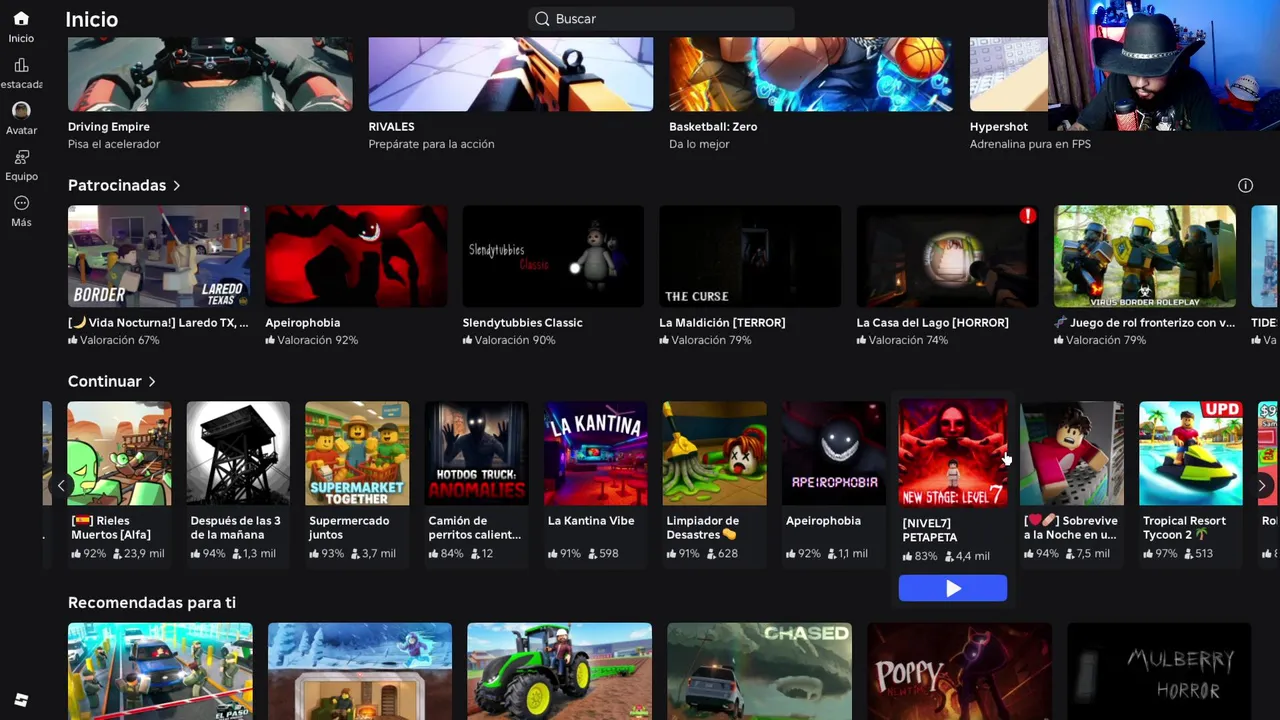The width and height of the screenshot is (1280, 720).
Task: Open the Driving Empire game thumbnail
Action: tap(210, 74)
